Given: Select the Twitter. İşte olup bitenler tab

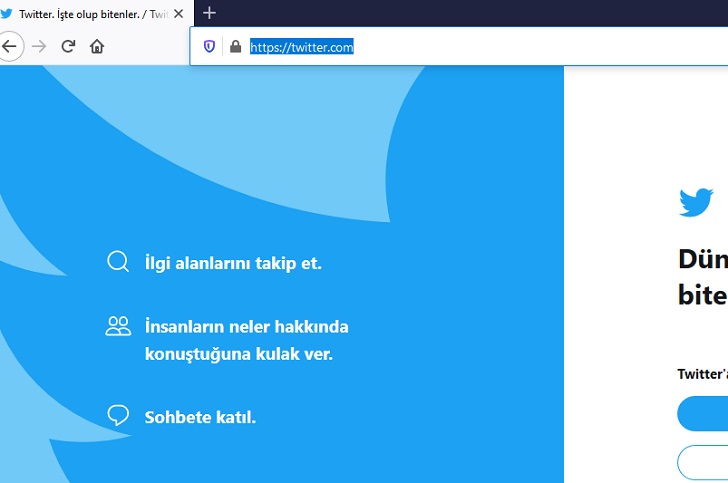Looking at the screenshot, I should coord(95,13).
